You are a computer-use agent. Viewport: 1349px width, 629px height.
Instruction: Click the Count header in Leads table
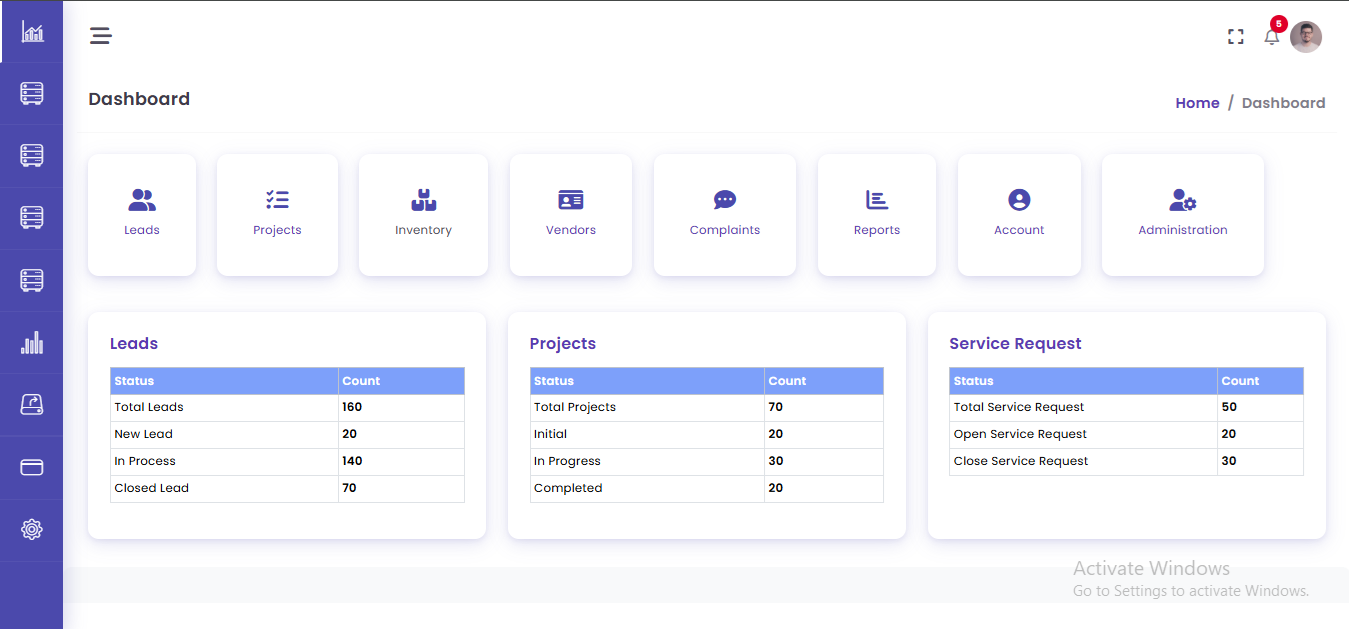[x=361, y=381]
